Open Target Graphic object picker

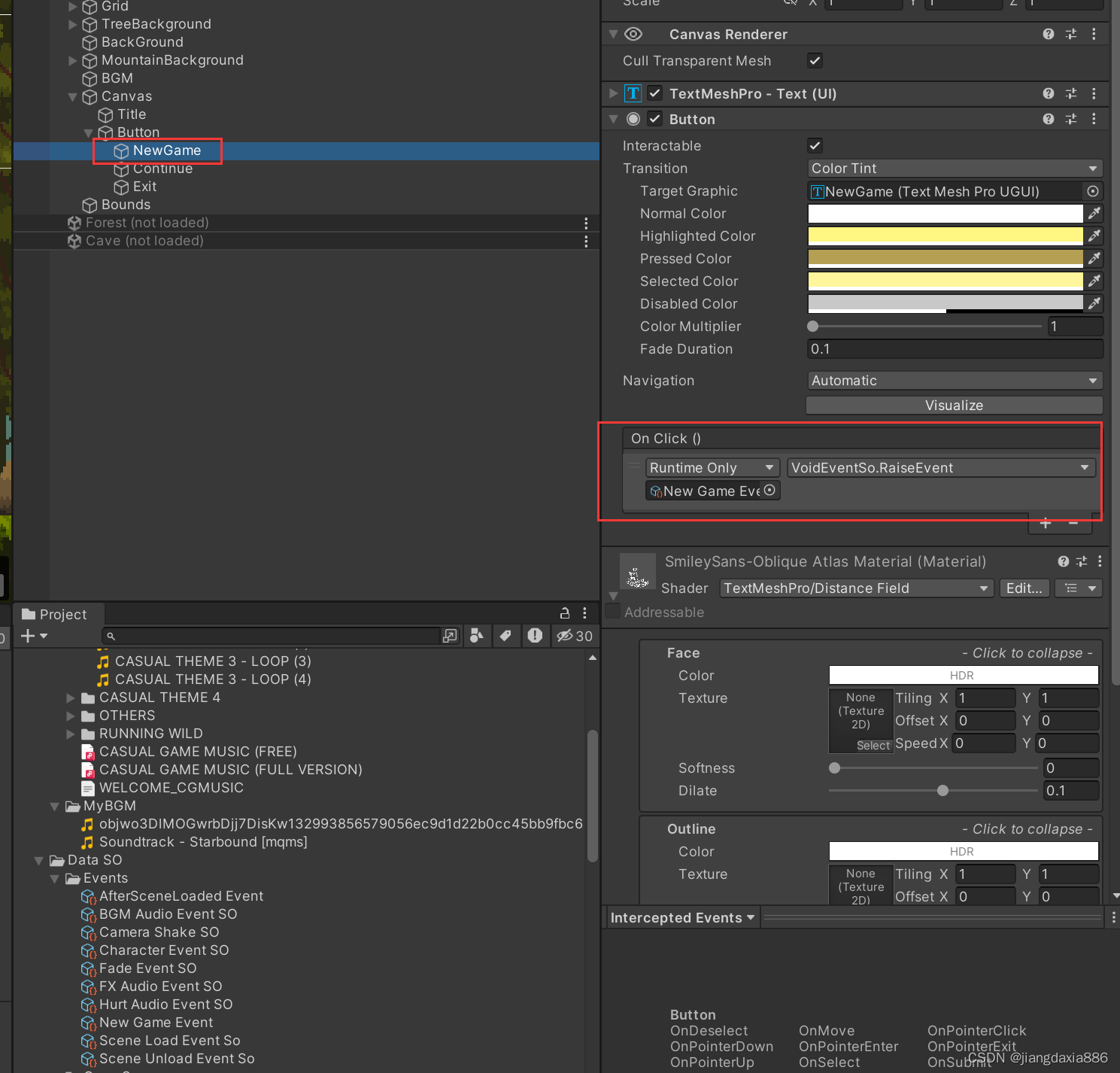pyautogui.click(x=1093, y=191)
